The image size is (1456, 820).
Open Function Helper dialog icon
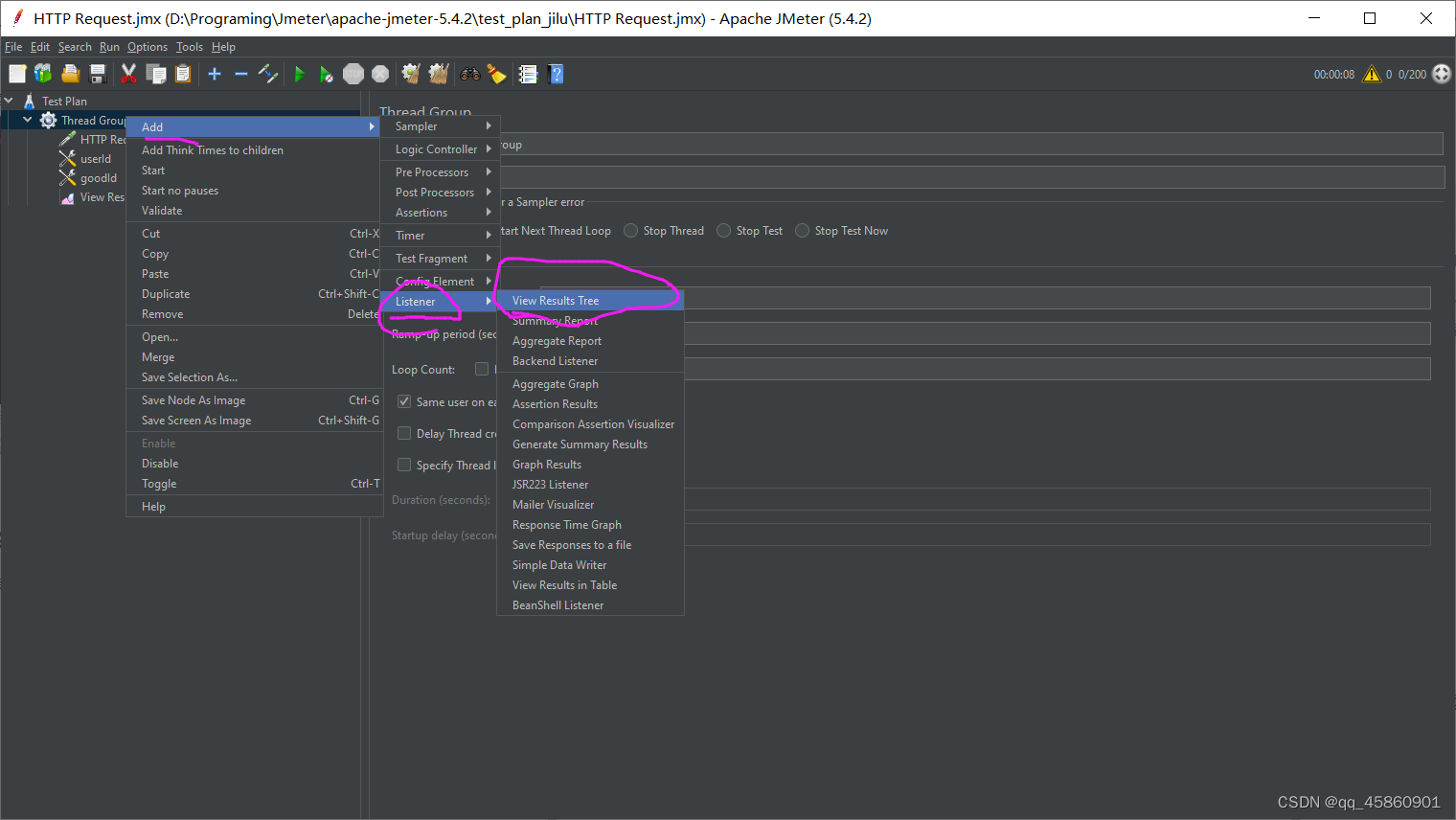(x=528, y=74)
